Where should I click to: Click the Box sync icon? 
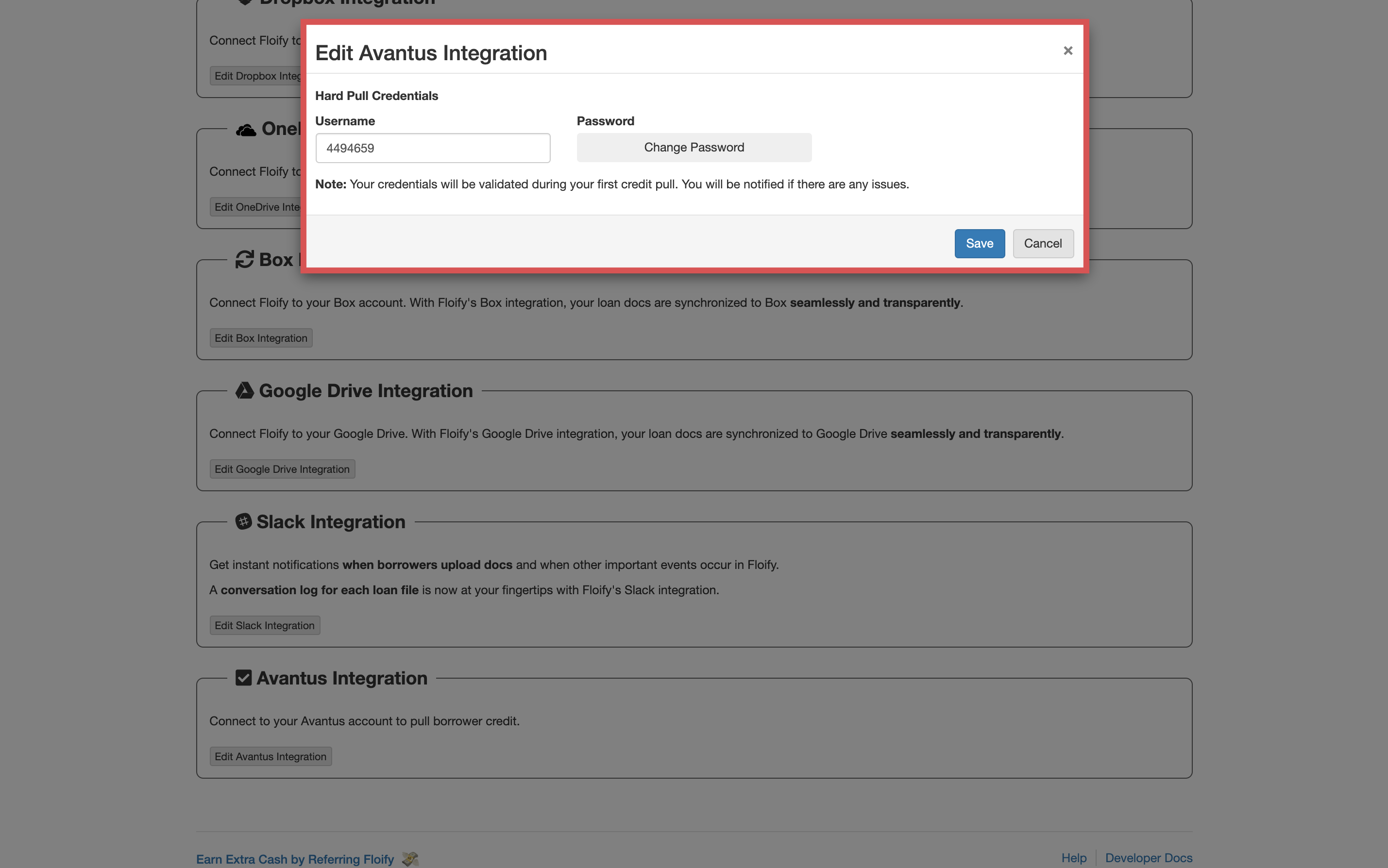coord(245,260)
